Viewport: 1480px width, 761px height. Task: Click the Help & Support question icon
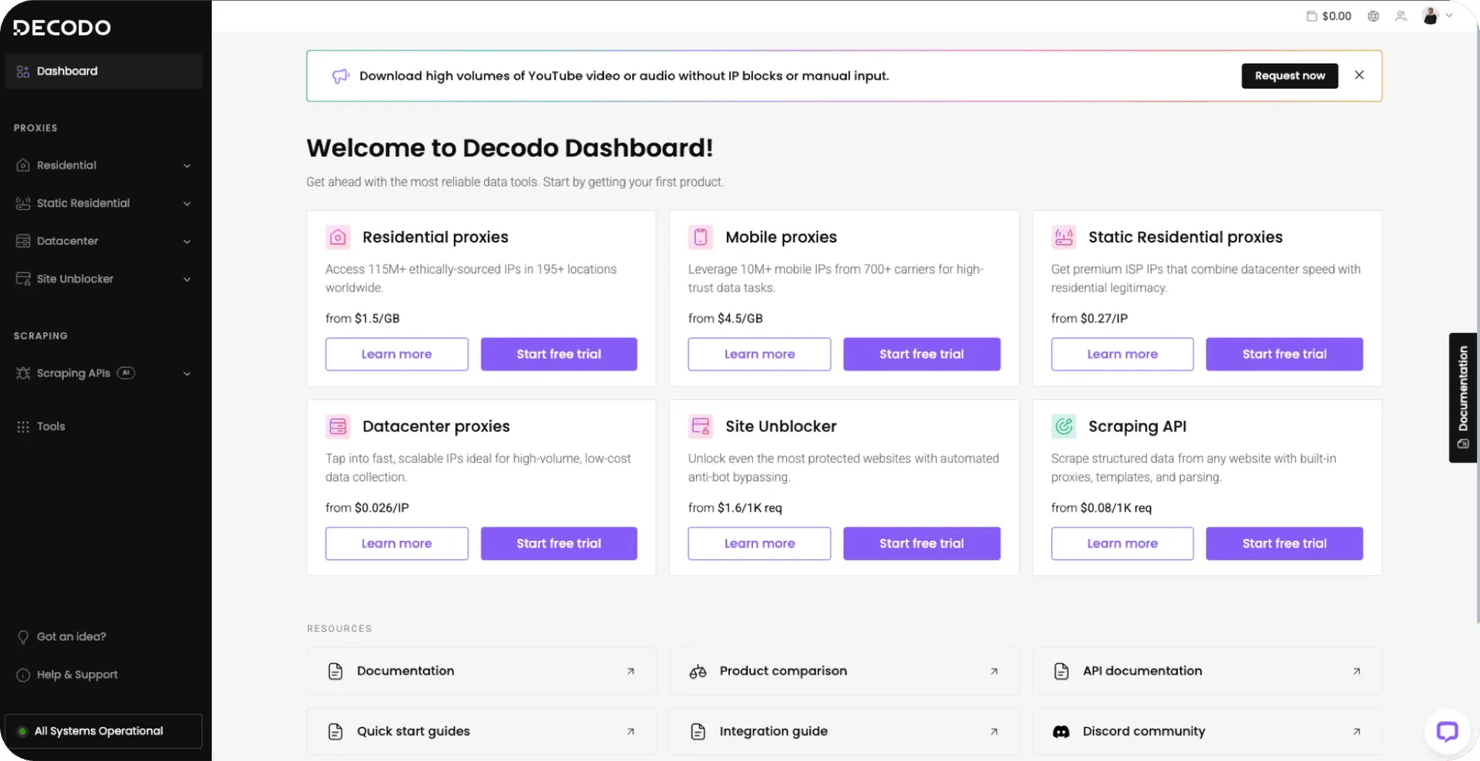click(23, 675)
